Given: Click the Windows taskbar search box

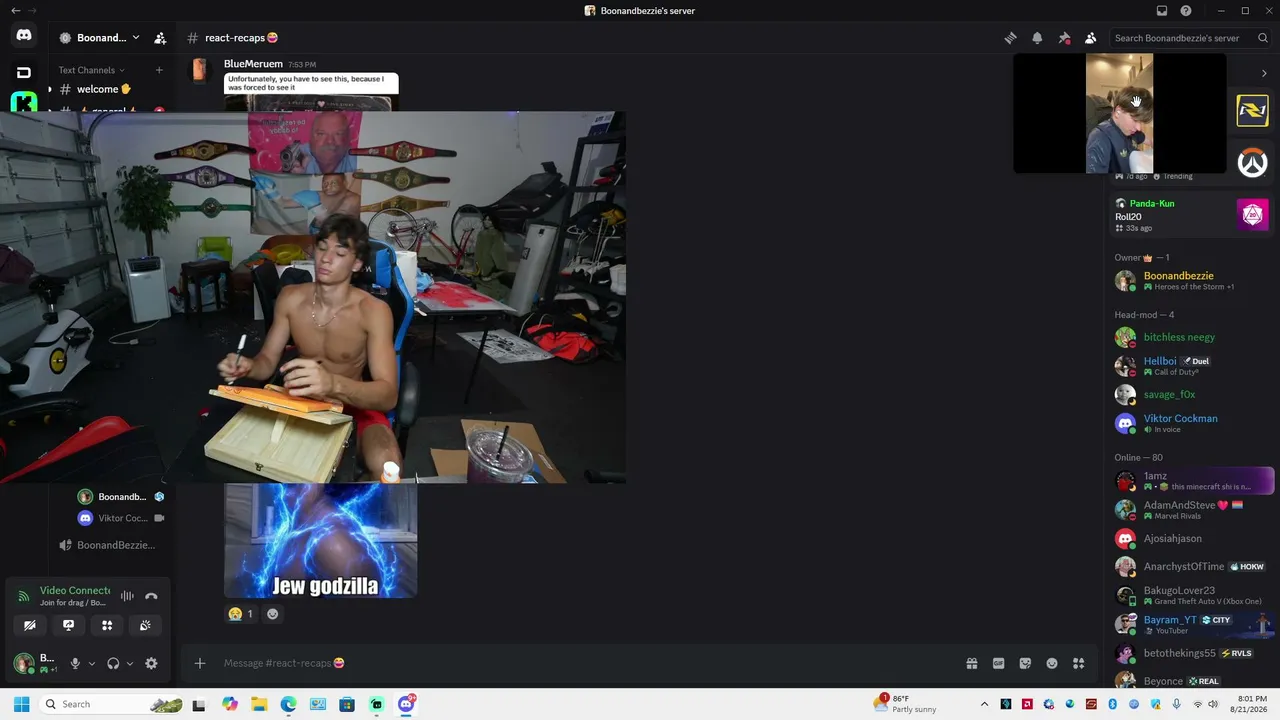Looking at the screenshot, I should (113, 704).
